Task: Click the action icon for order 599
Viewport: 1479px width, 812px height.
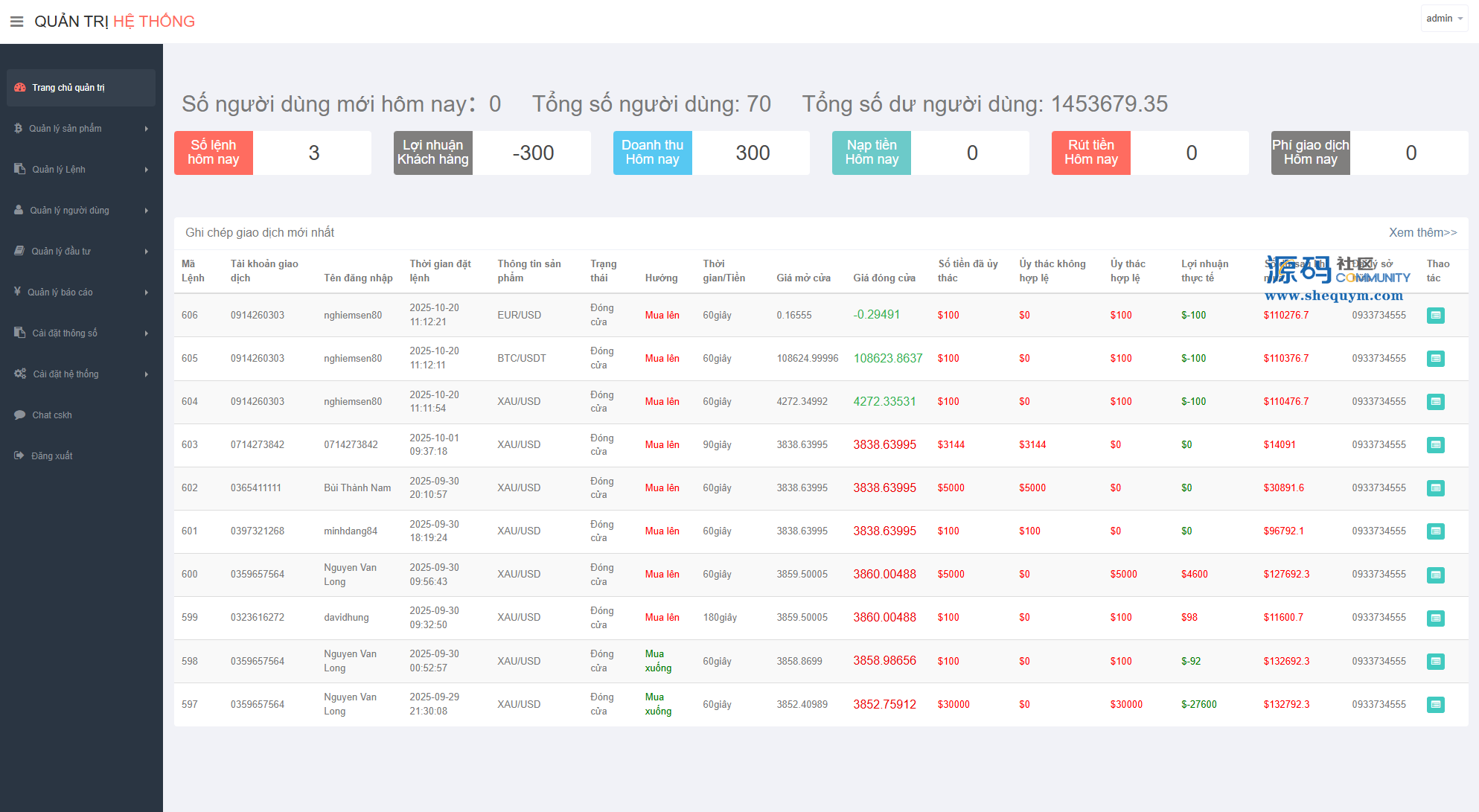Action: click(1435, 618)
